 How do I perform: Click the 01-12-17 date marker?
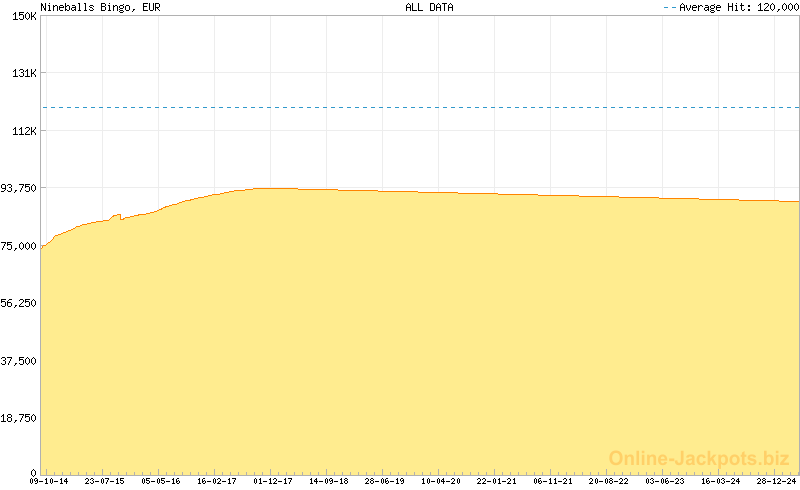(273, 481)
